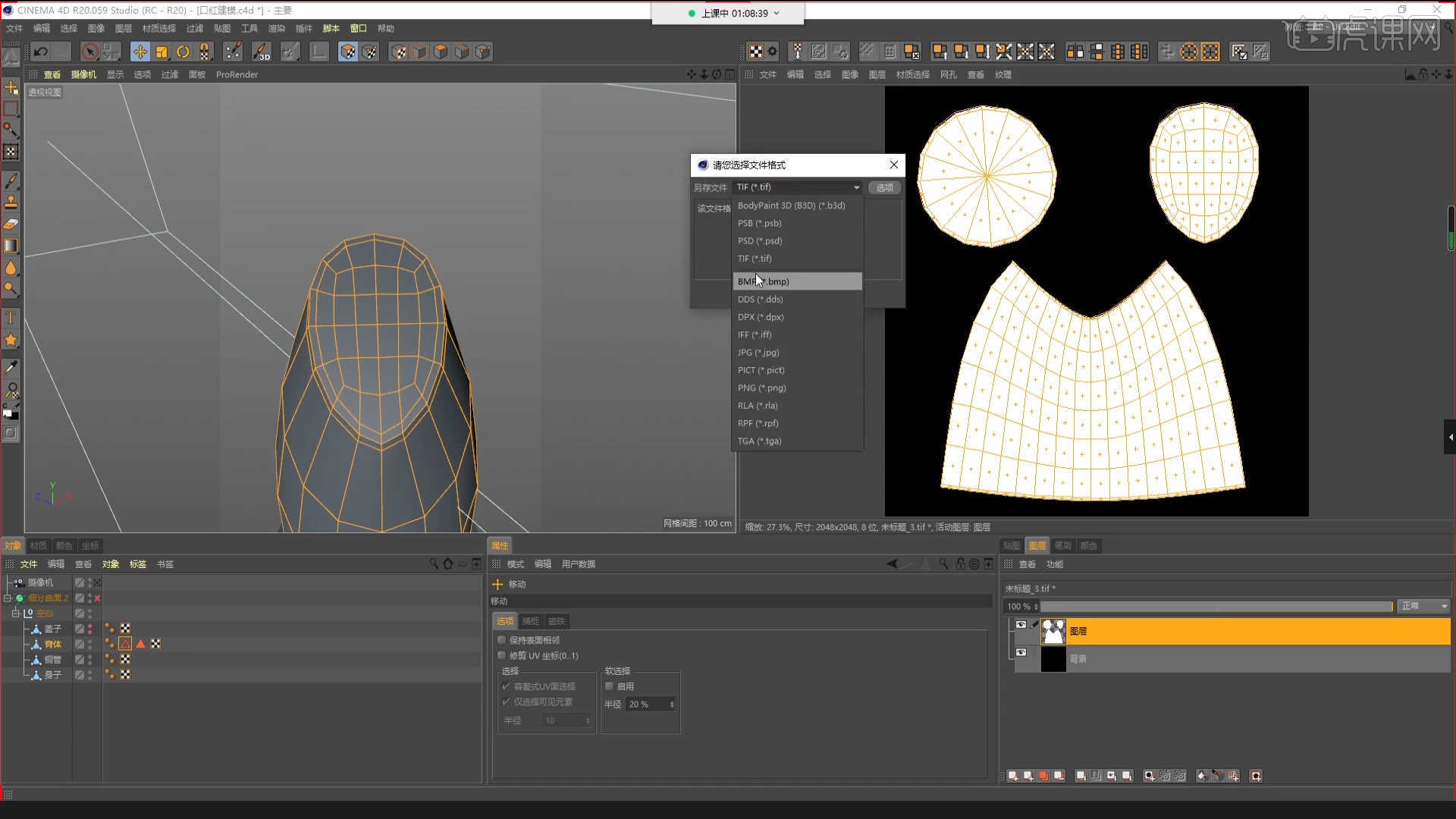Switch to the 贴图 tab in layer panel
1456x819 pixels.
click(1012, 545)
